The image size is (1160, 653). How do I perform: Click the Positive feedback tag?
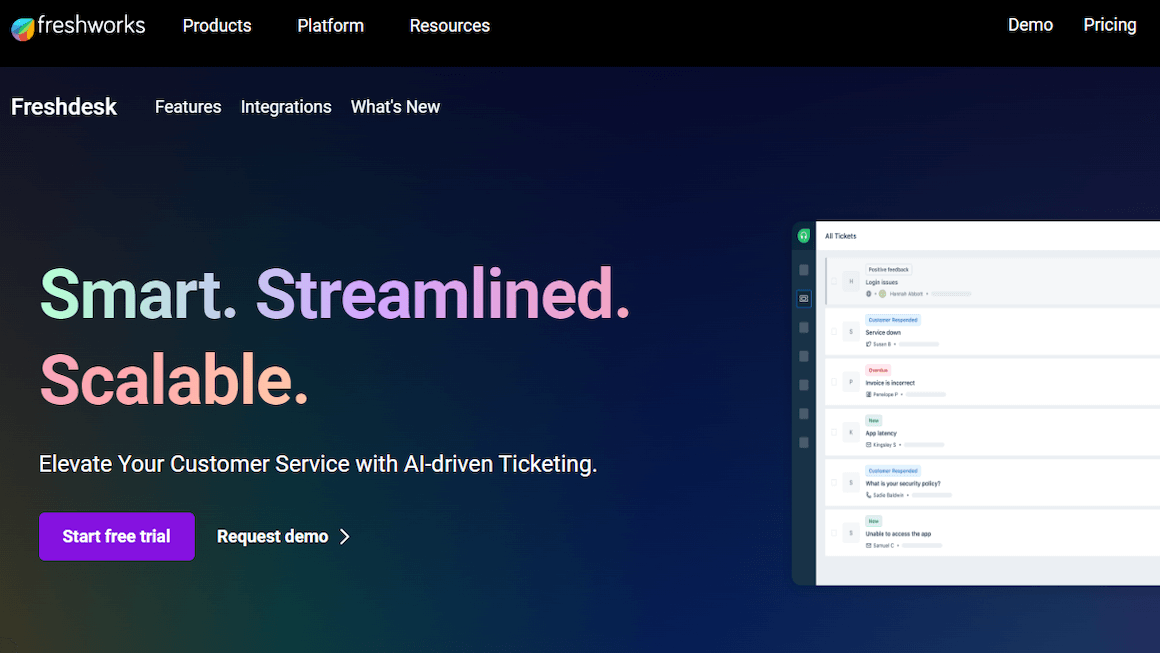888,270
